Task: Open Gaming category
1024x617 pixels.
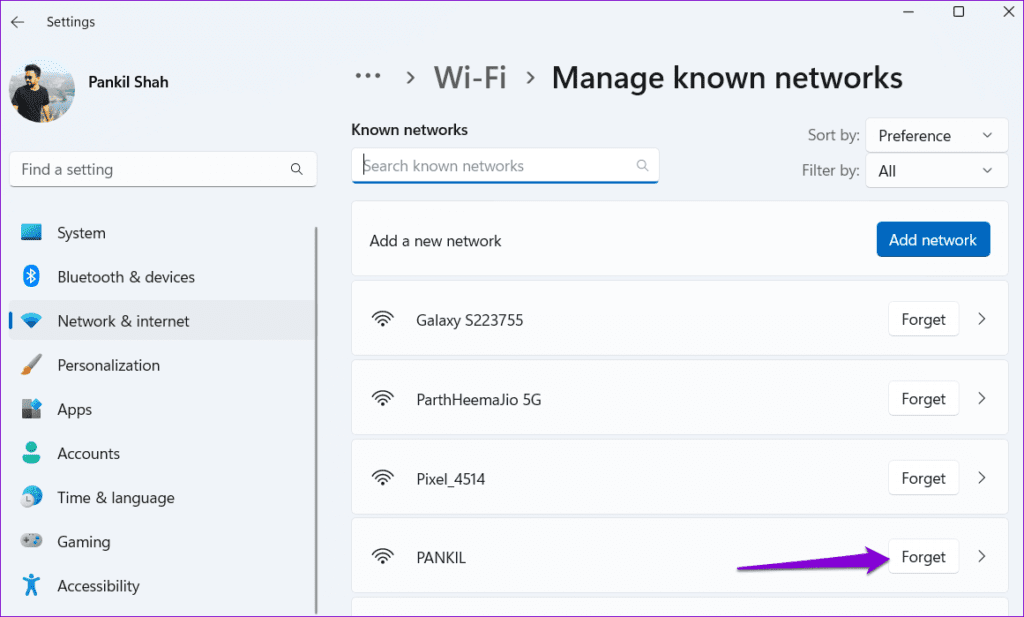Action: click(x=84, y=542)
